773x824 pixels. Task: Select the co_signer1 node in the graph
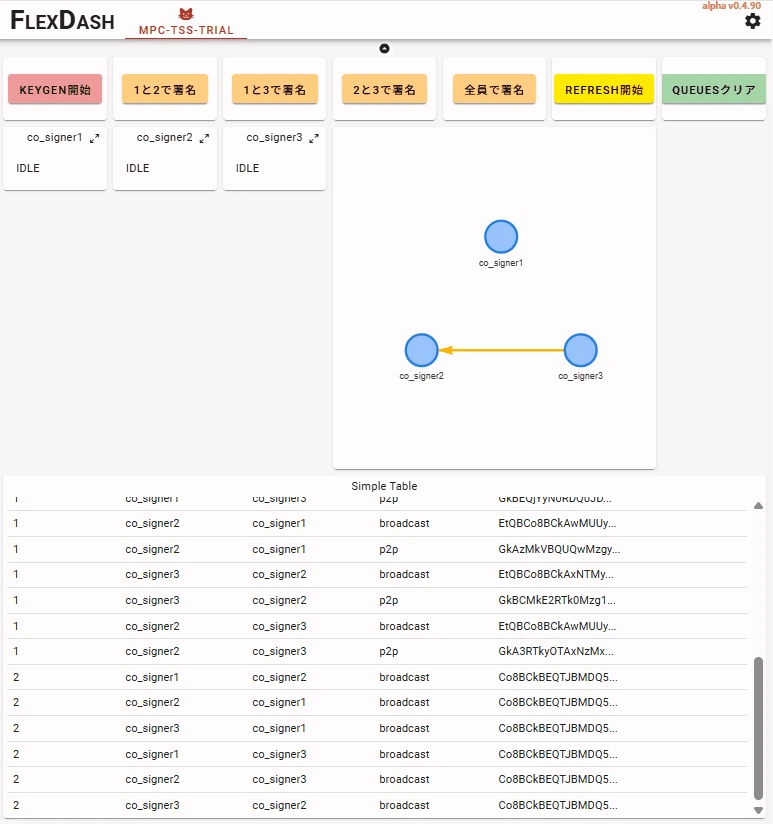pos(501,236)
